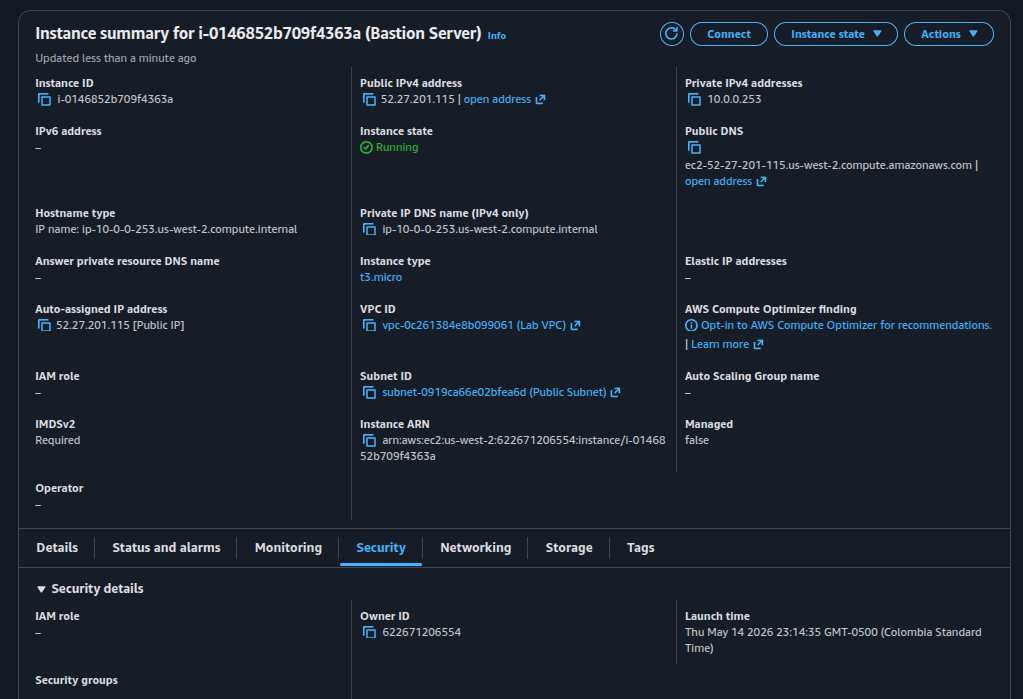Click the Running instance state text
Screen dimensions: 1023x699
pyautogui.click(x=397, y=148)
